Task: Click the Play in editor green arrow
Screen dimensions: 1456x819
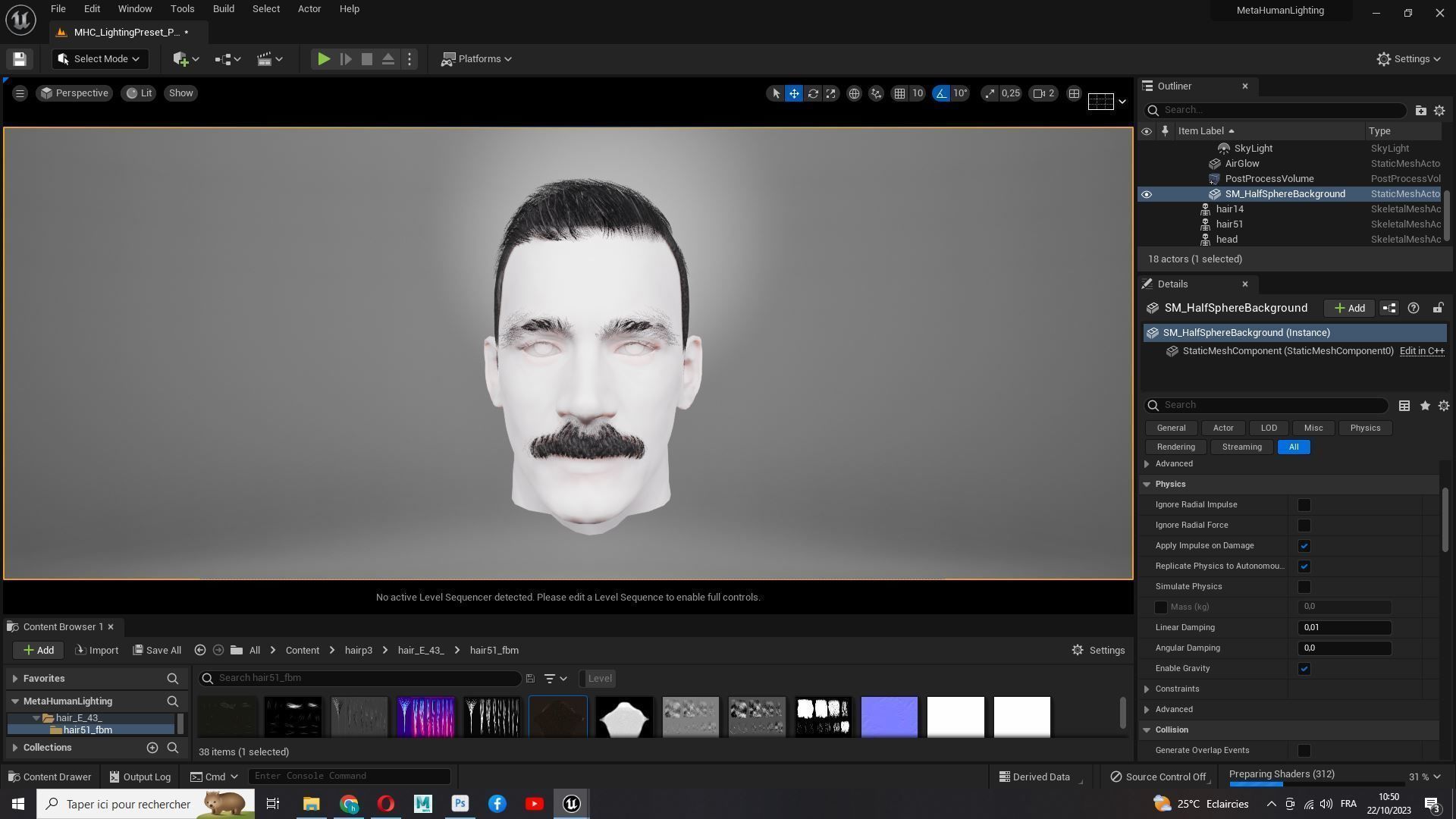Action: [323, 59]
